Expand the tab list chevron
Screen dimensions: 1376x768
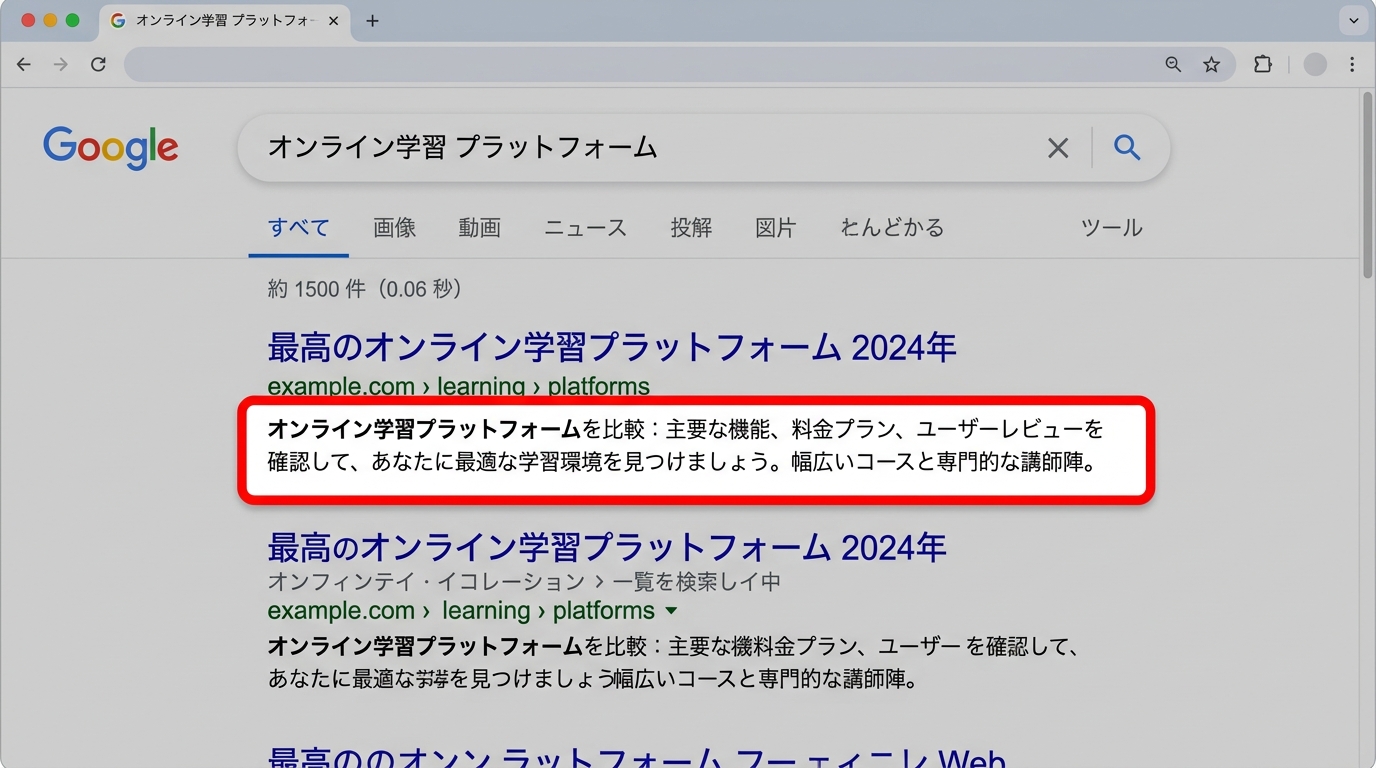tap(1352, 21)
